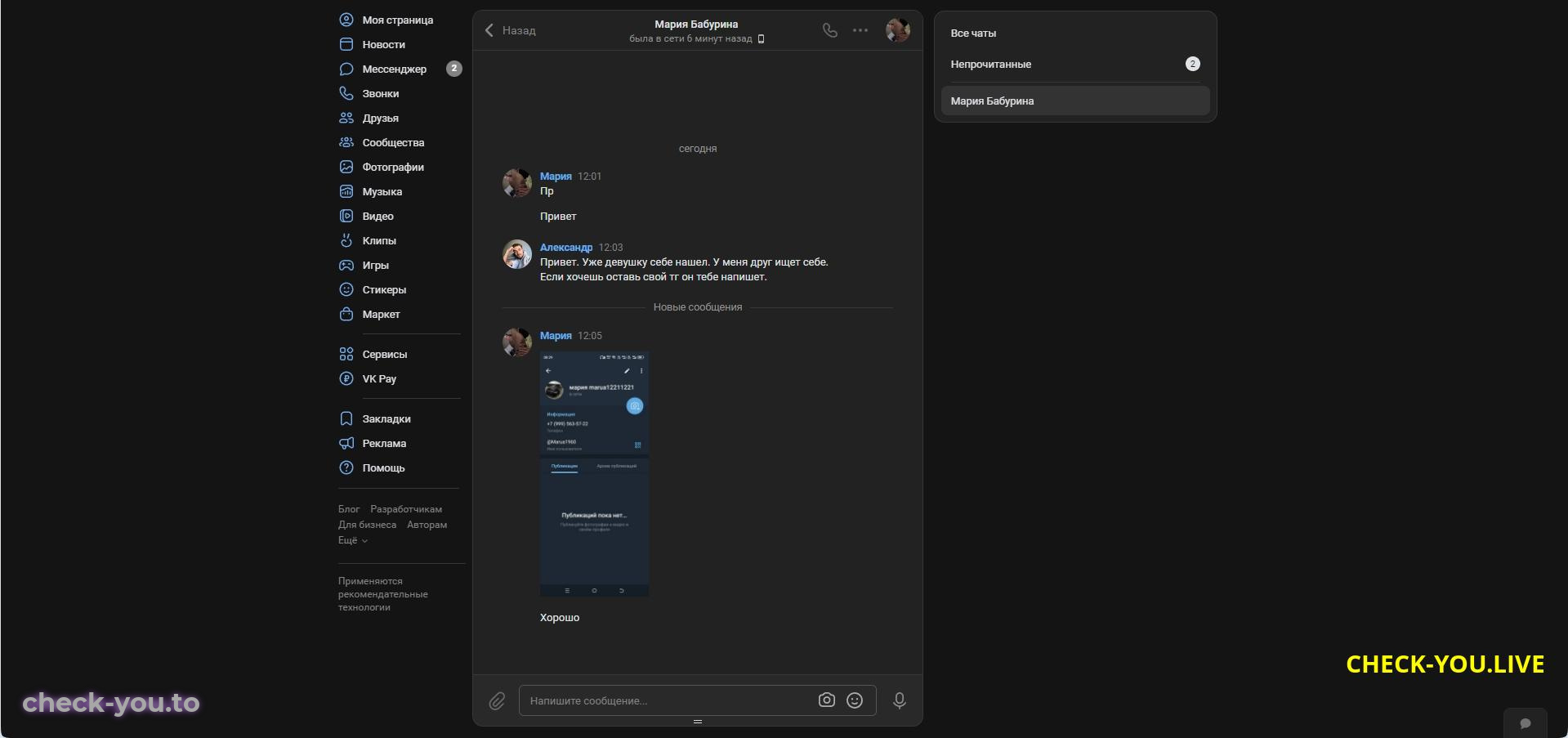
Task: Open the VK Pay ruble icon
Action: tap(346, 378)
